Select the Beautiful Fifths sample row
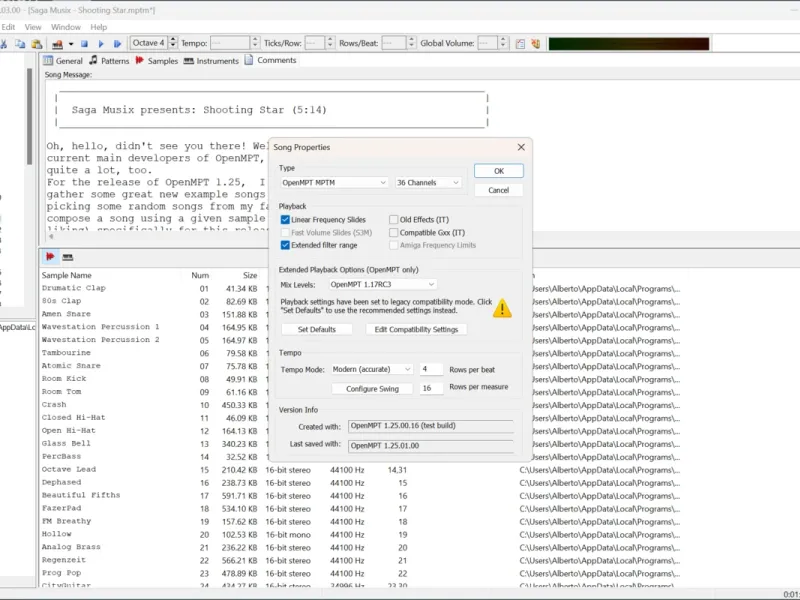The height and width of the screenshot is (600, 800). tap(81, 495)
